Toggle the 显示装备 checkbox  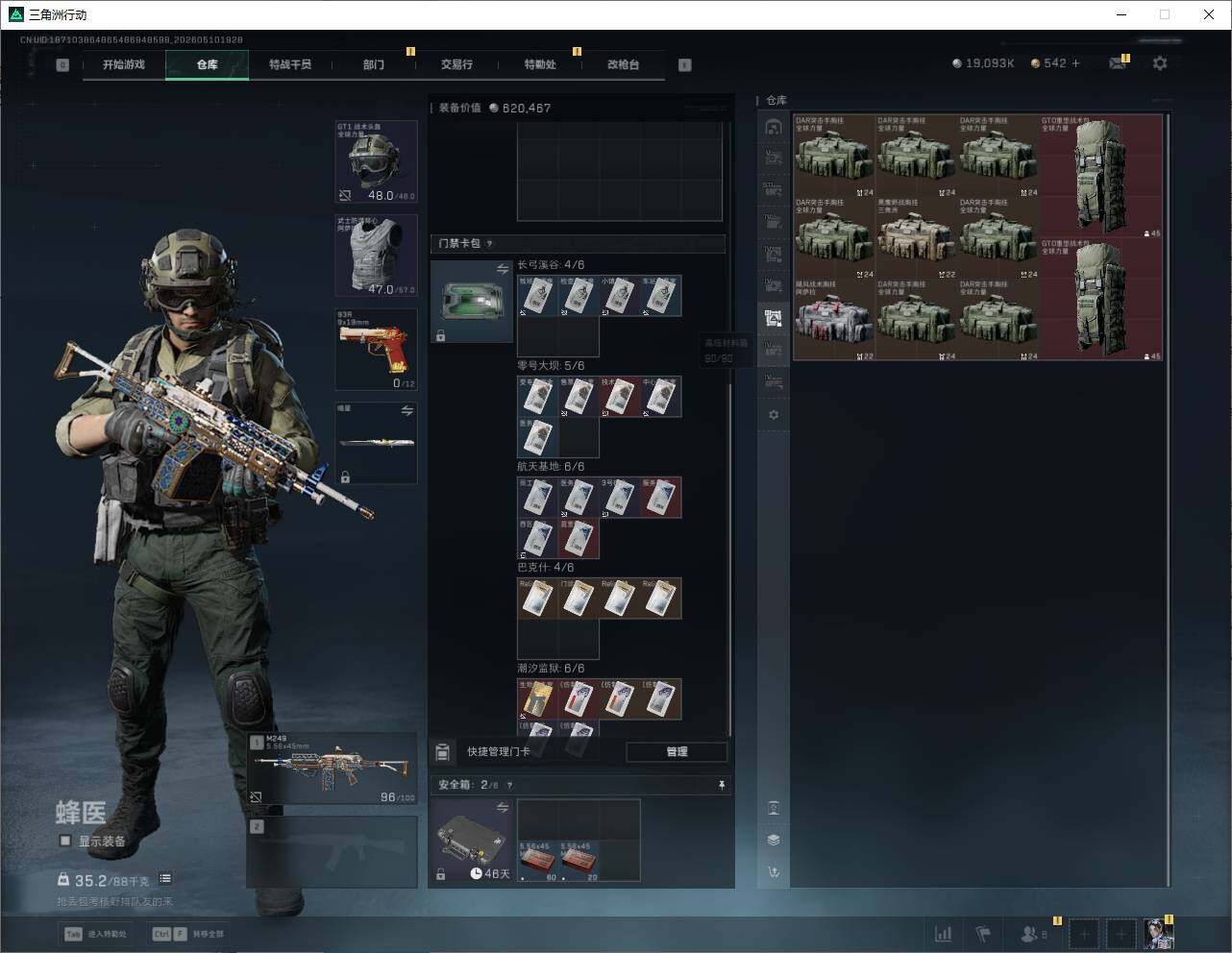[x=65, y=841]
